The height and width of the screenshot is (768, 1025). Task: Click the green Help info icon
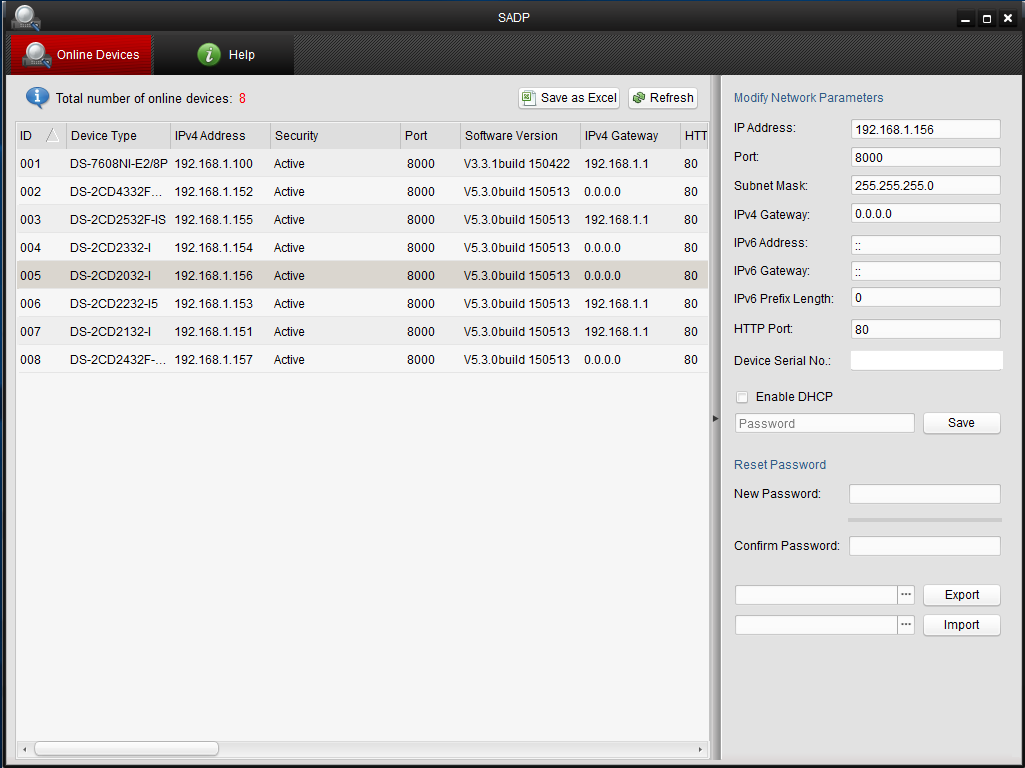(208, 55)
